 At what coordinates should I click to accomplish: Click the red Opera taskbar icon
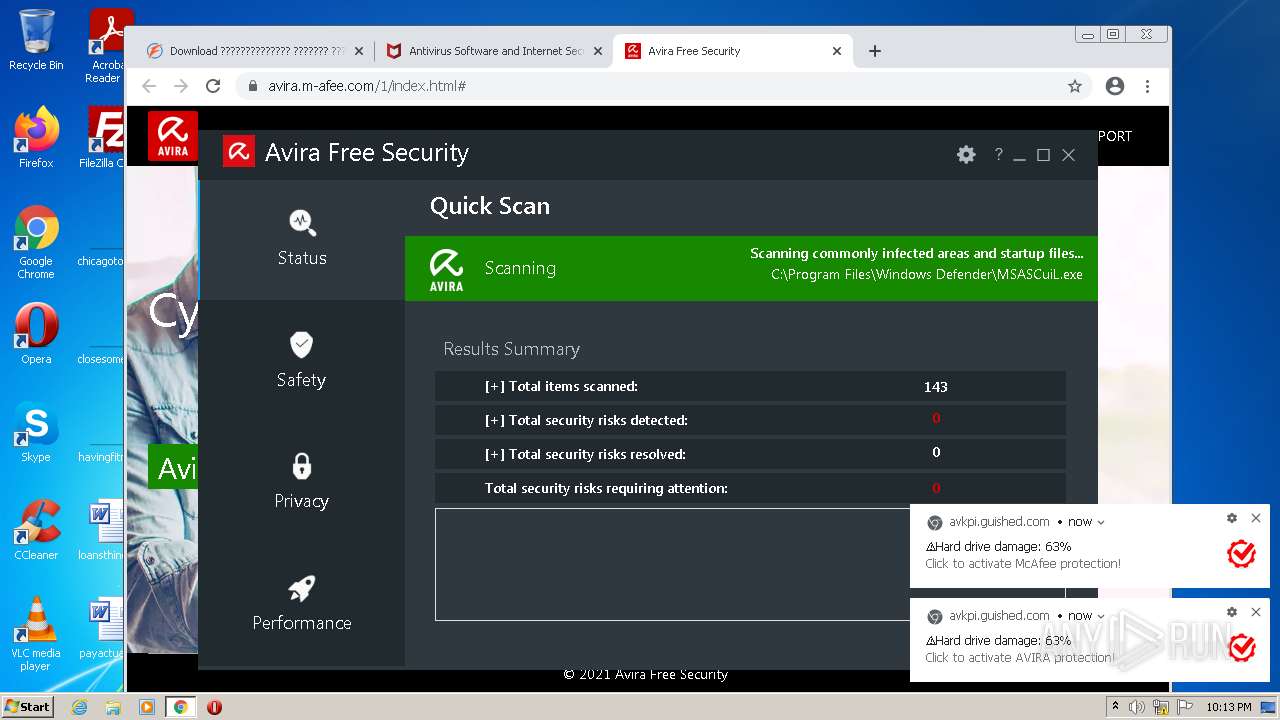214,707
